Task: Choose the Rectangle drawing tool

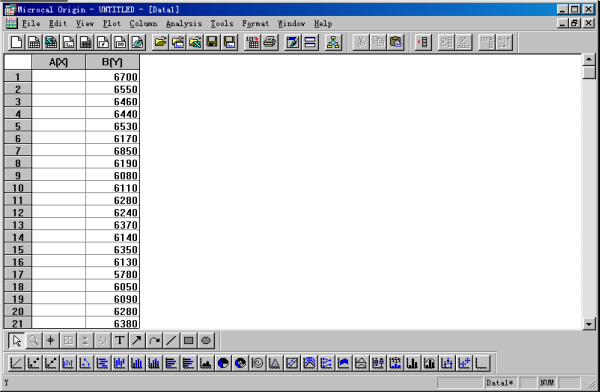Action: click(x=188, y=340)
